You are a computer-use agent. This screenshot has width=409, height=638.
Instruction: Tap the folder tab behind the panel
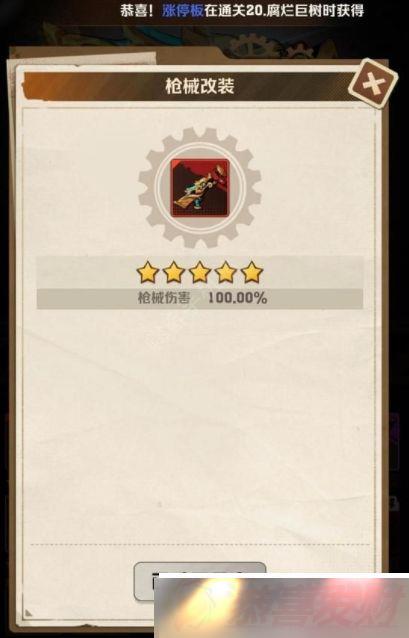coord(81,57)
